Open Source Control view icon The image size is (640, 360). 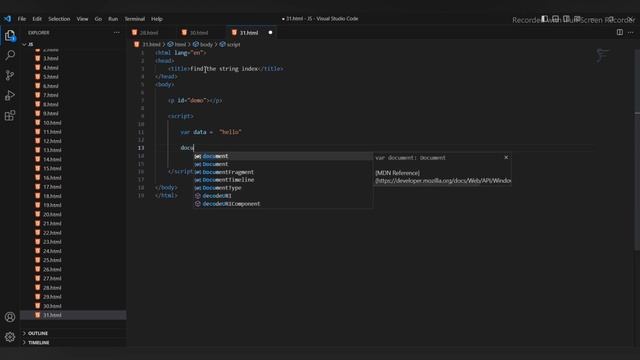pos(10,75)
